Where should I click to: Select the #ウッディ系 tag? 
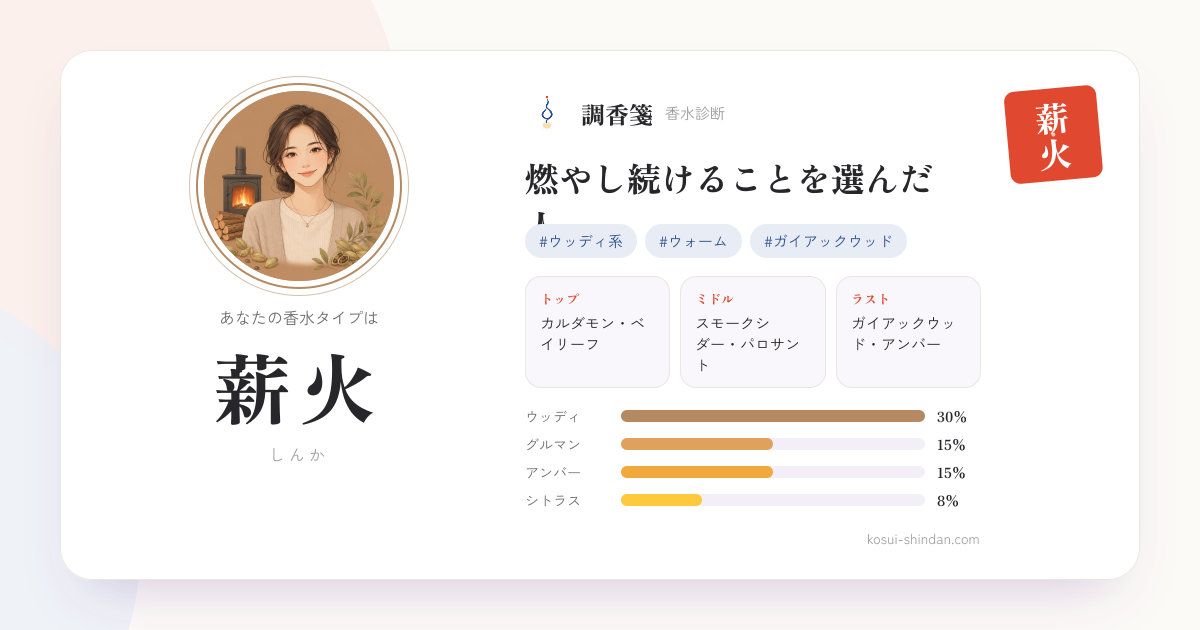point(581,241)
